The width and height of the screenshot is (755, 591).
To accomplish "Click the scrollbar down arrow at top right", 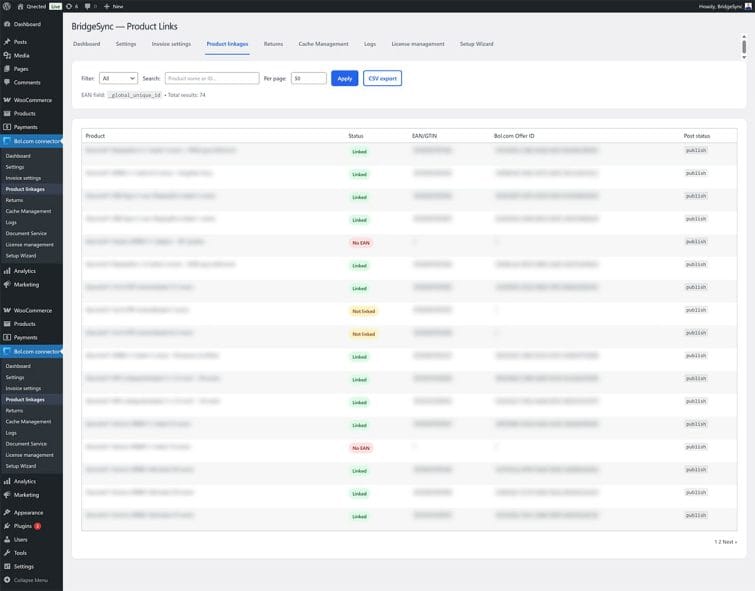I will pos(744,57).
